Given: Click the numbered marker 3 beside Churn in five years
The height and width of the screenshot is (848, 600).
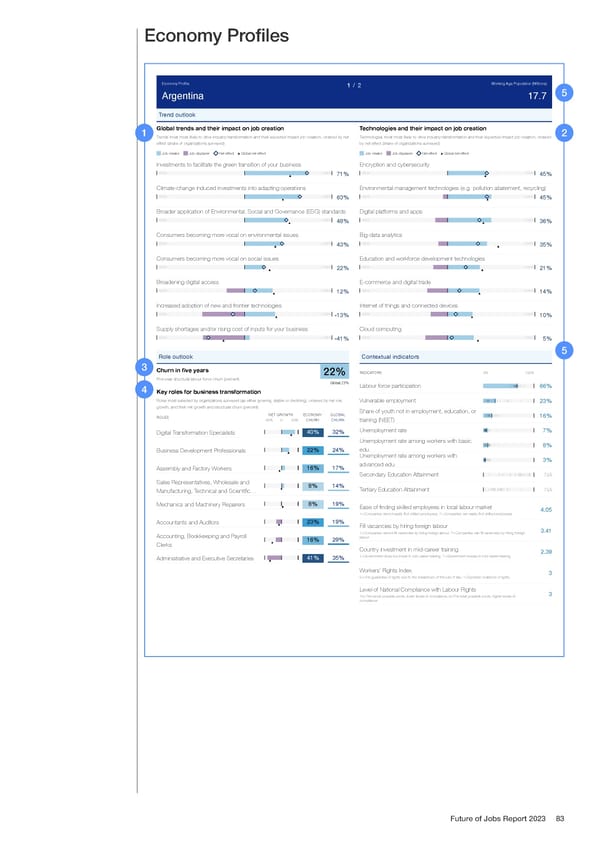Looking at the screenshot, I should (146, 368).
